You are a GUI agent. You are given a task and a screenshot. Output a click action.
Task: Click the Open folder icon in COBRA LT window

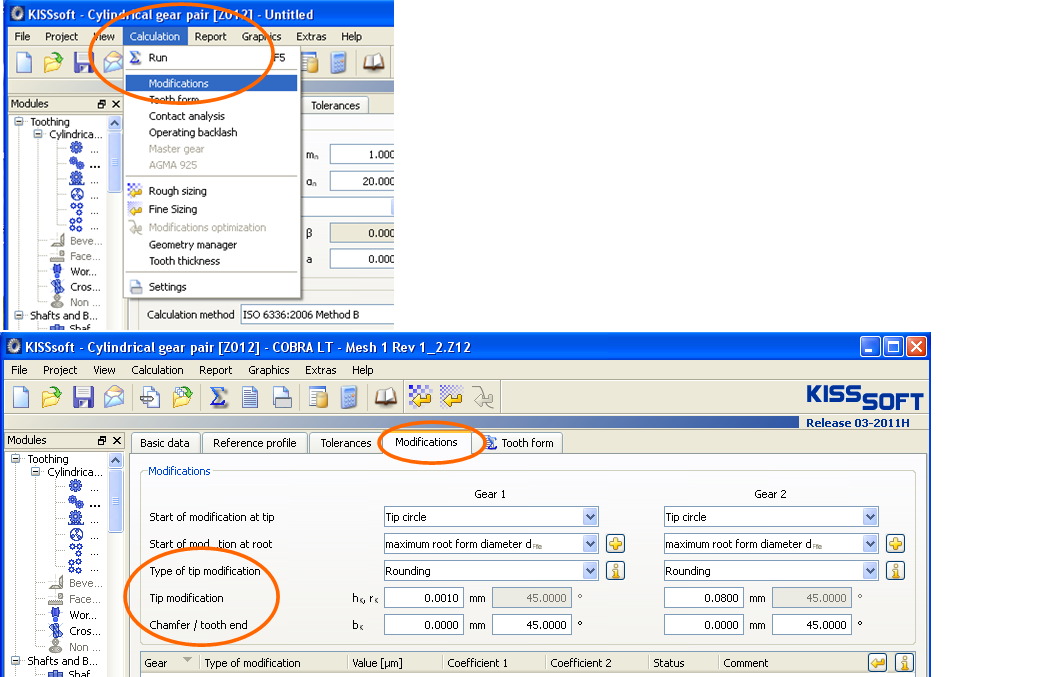(52, 397)
